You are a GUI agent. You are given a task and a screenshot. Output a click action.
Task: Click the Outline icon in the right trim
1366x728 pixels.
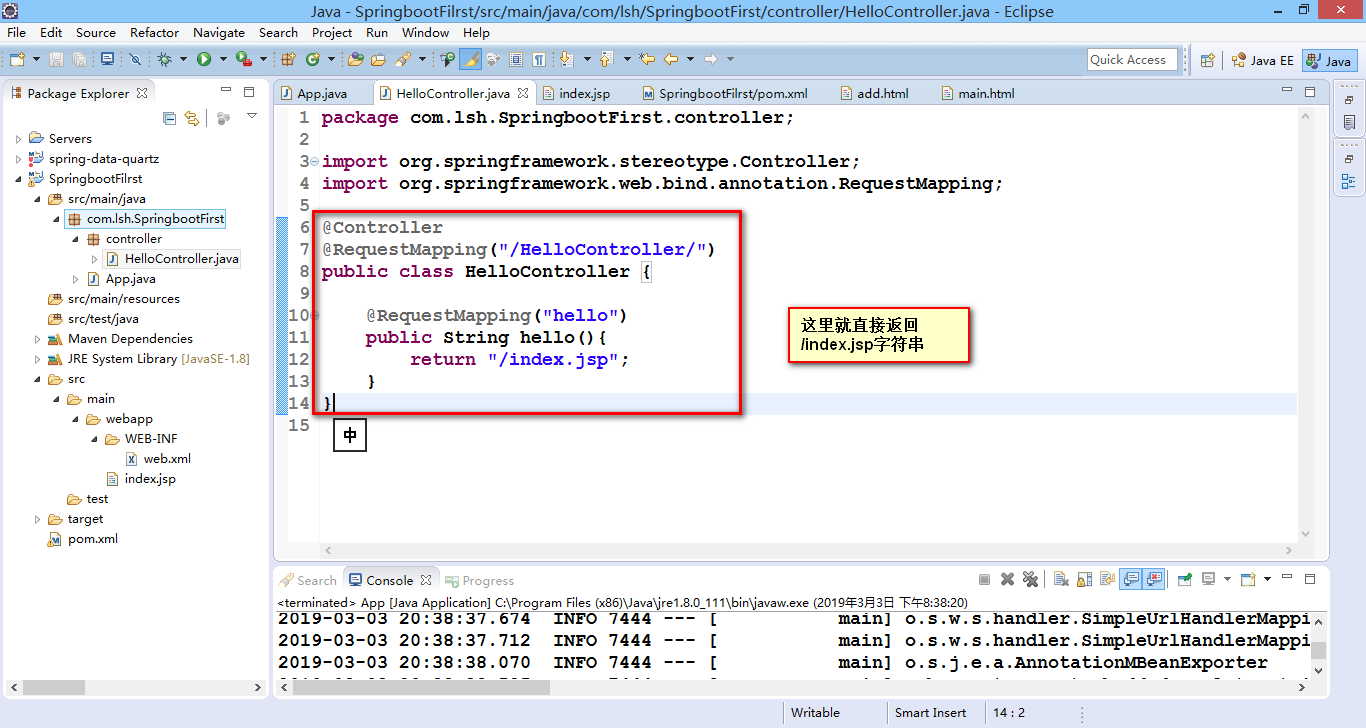[1349, 181]
